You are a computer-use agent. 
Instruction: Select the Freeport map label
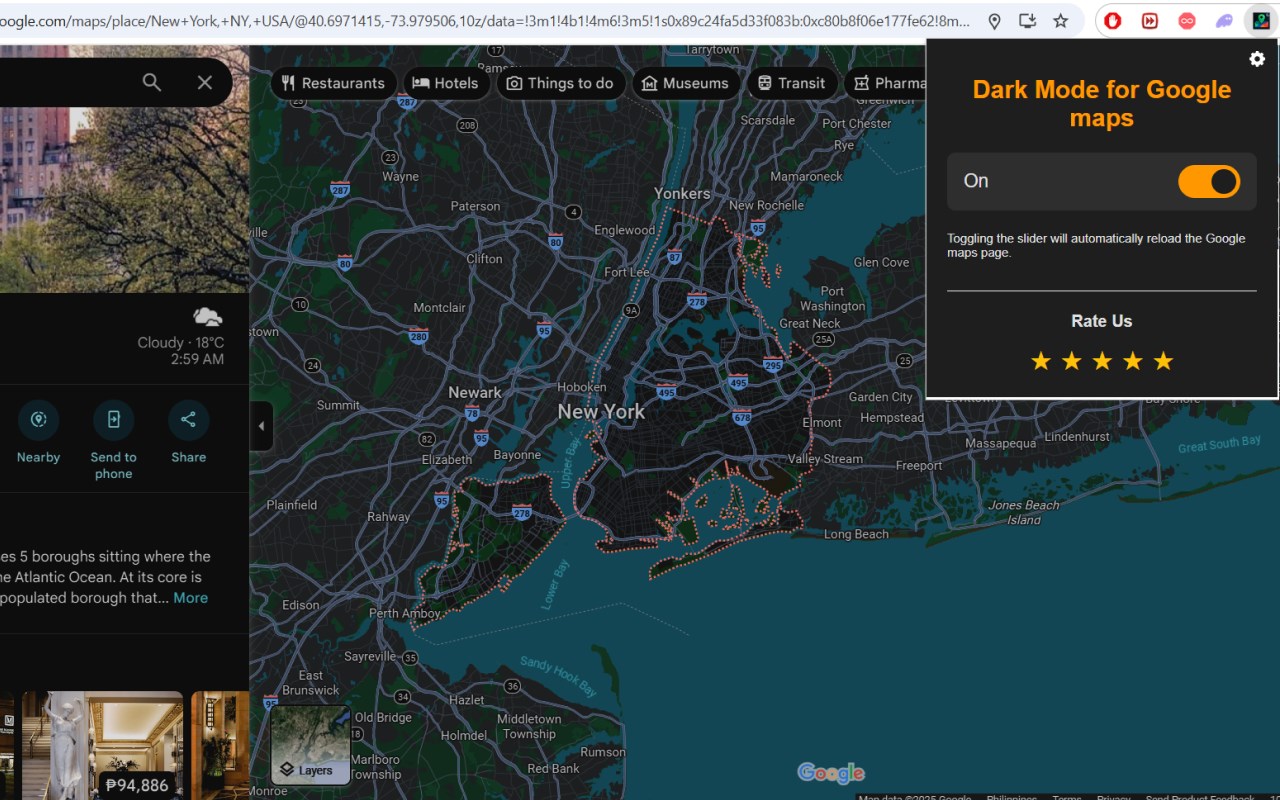pos(919,466)
